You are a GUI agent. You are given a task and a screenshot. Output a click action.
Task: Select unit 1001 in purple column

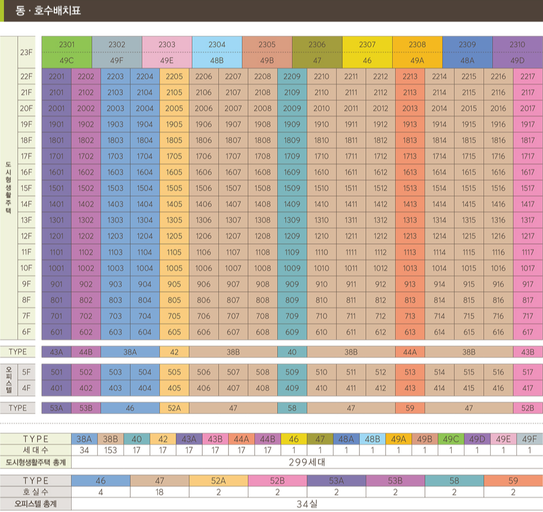pyautogui.click(x=56, y=268)
